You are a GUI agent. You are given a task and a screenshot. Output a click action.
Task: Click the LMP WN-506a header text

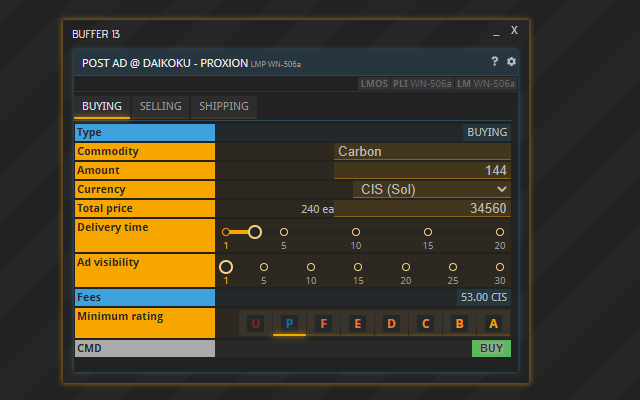276,64
